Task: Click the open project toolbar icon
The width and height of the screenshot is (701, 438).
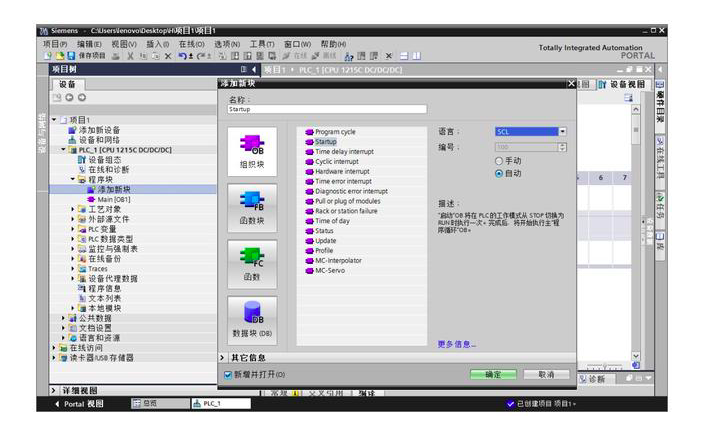Action: coord(59,56)
